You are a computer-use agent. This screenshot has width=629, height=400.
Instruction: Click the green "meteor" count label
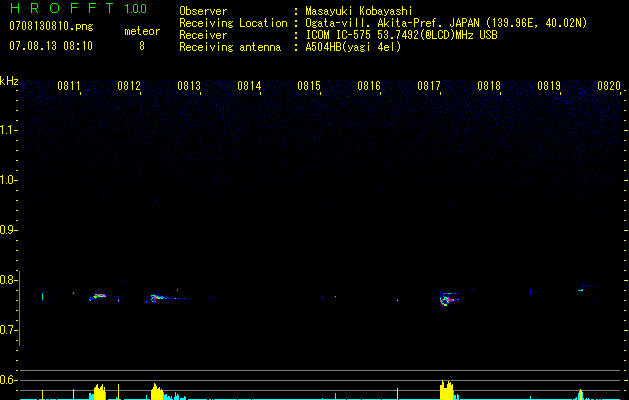142,31
